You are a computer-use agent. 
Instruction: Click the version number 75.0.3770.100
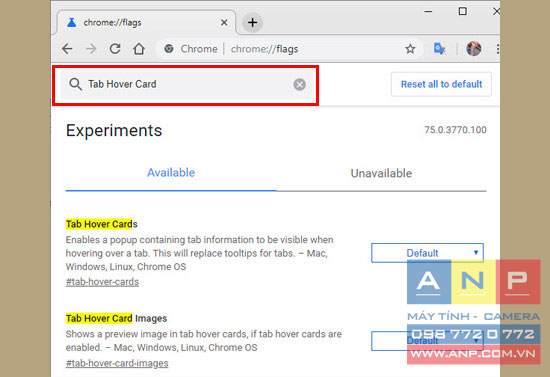[x=455, y=130]
